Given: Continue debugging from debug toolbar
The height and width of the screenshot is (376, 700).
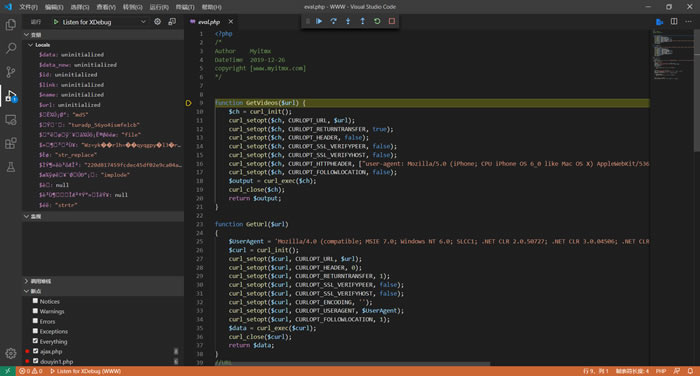Looking at the screenshot, I should [319, 21].
